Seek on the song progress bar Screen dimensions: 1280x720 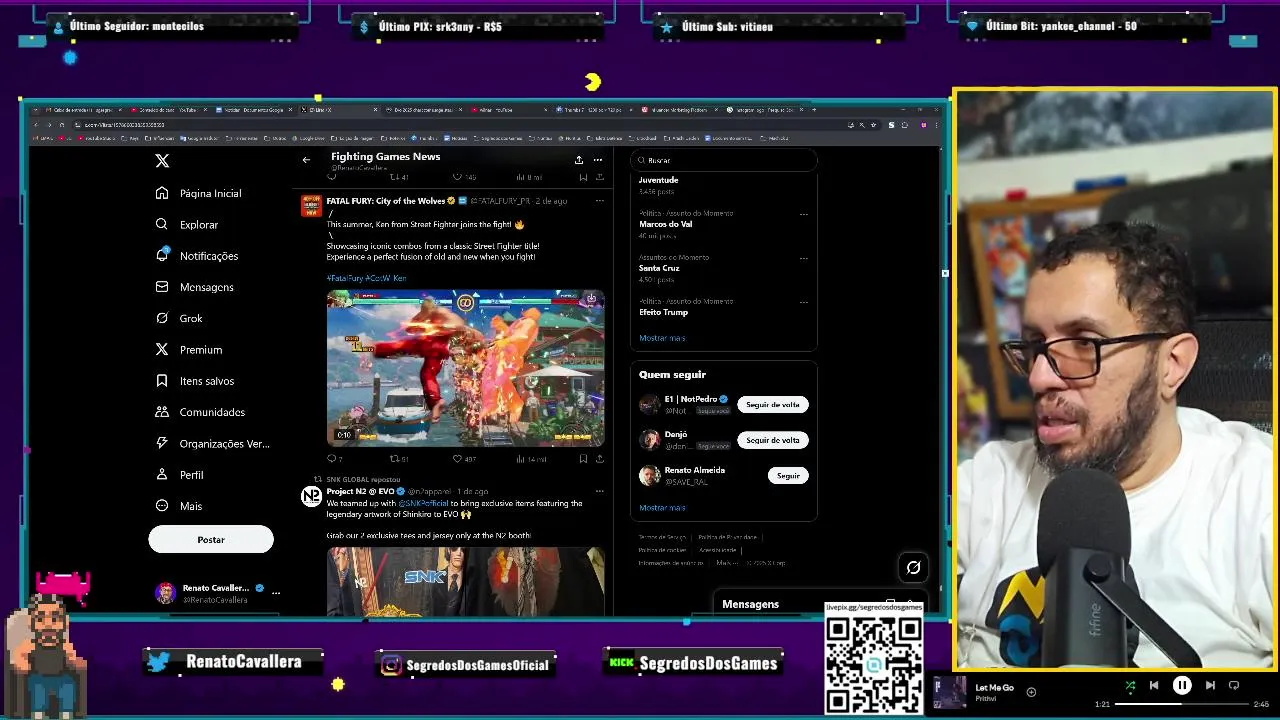[x=1182, y=704]
